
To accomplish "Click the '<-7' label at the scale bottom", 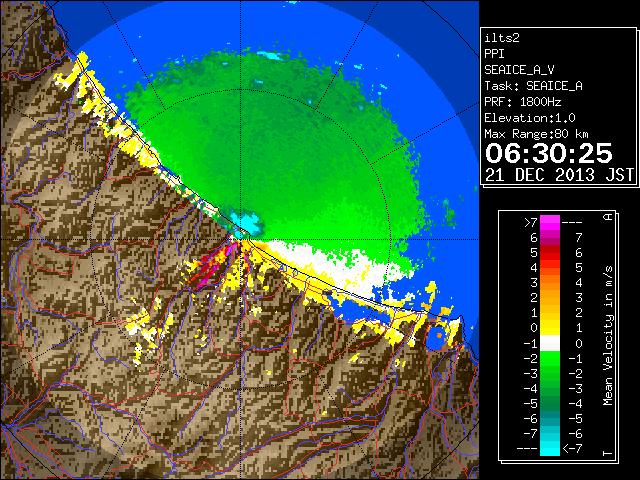I will pos(572,449).
